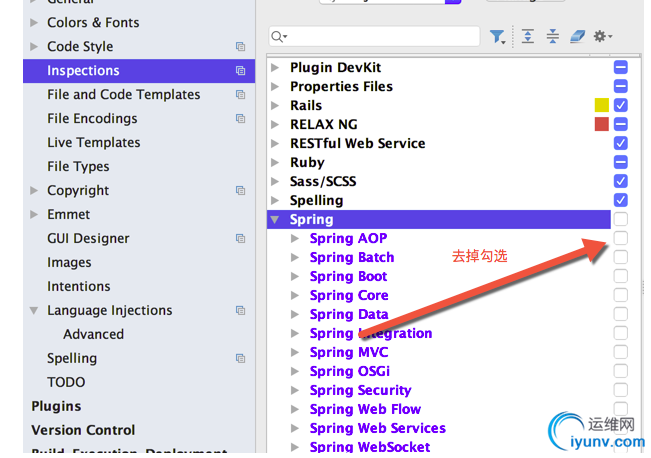The height and width of the screenshot is (458, 651).
Task: Enable the Spring Boot checkbox
Action: (x=620, y=276)
